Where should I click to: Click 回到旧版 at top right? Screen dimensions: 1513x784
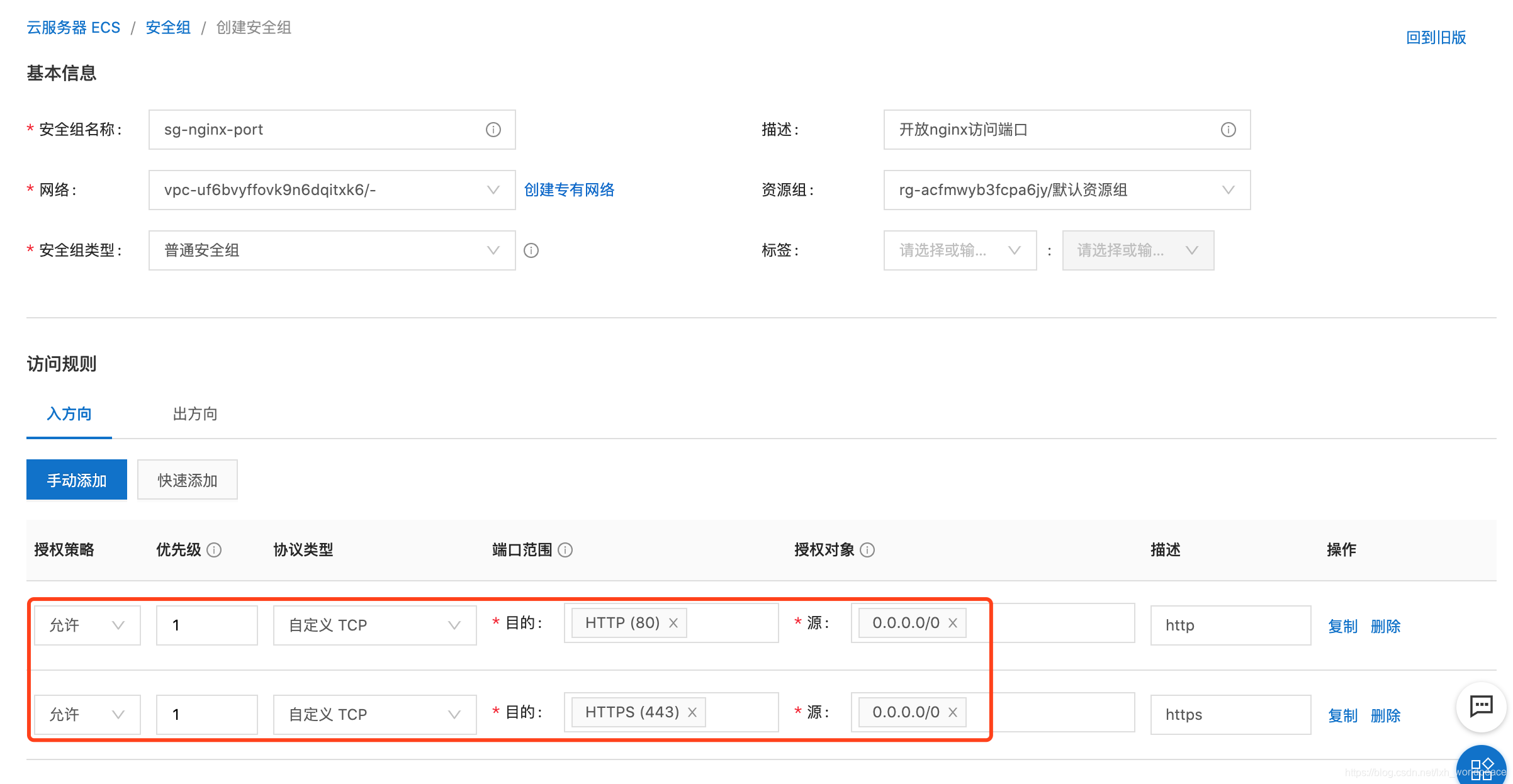click(x=1436, y=38)
